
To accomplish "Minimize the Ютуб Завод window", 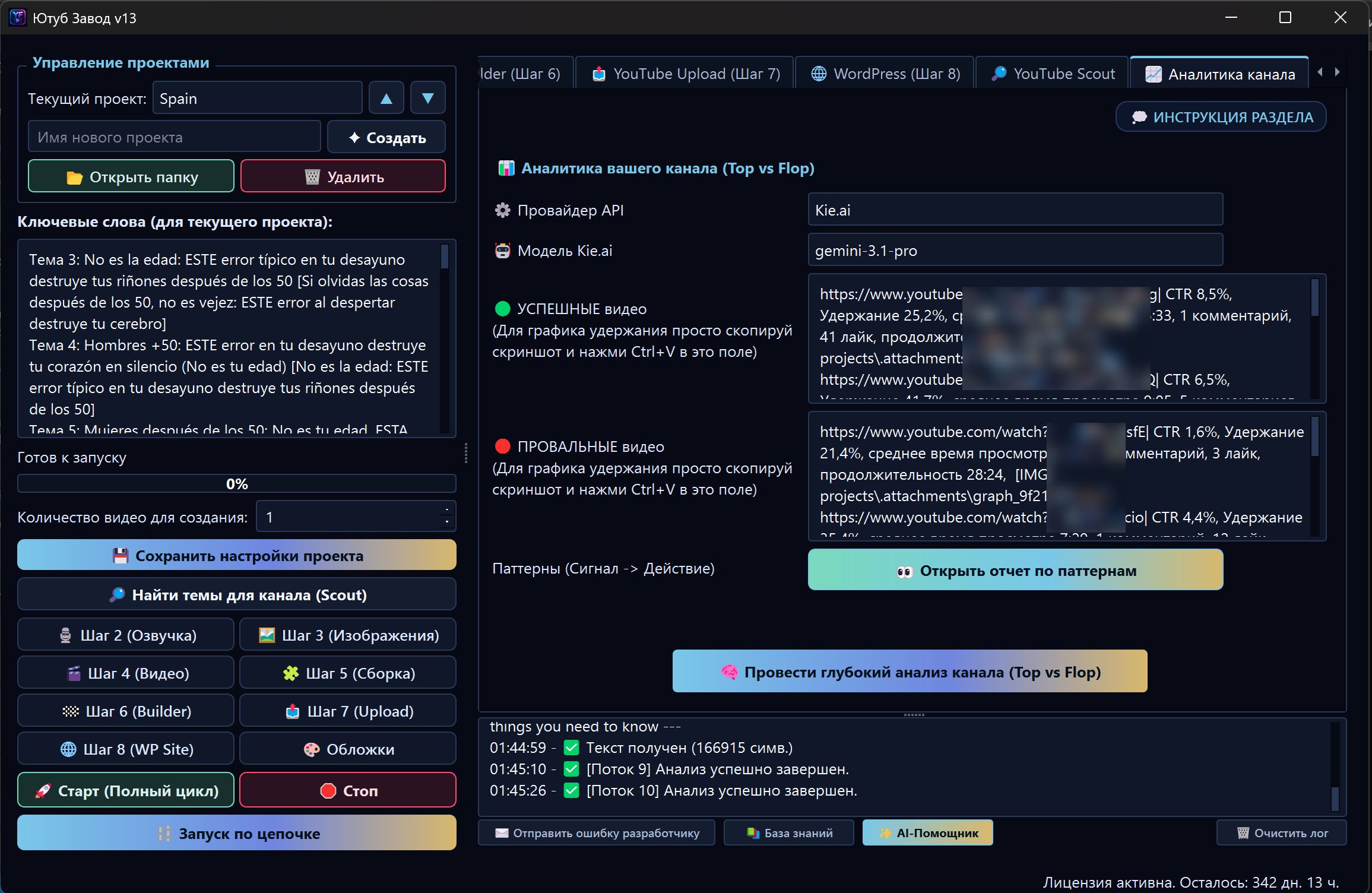I will pos(1231,17).
